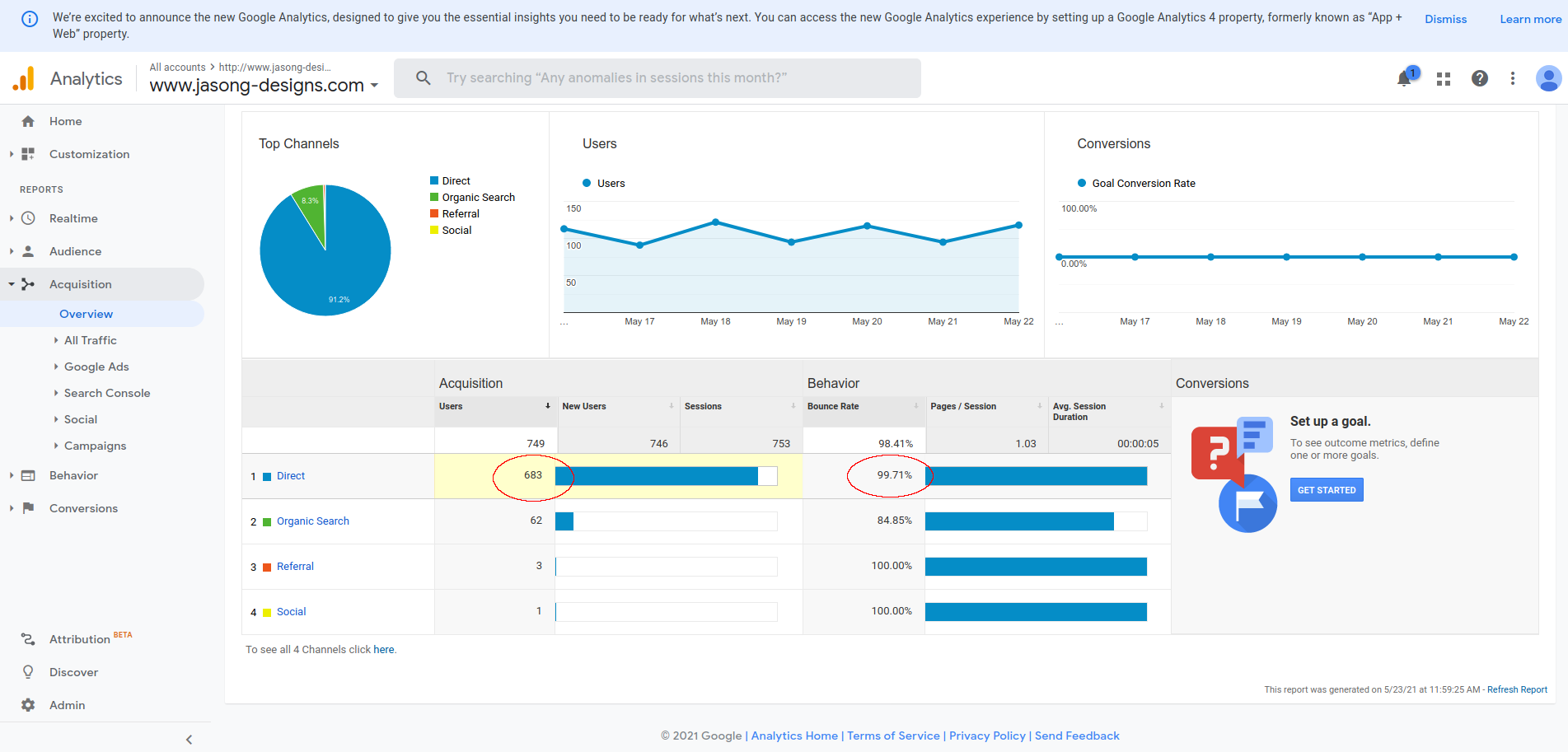Open the help question mark icon
The image size is (1568, 752).
[x=1480, y=78]
